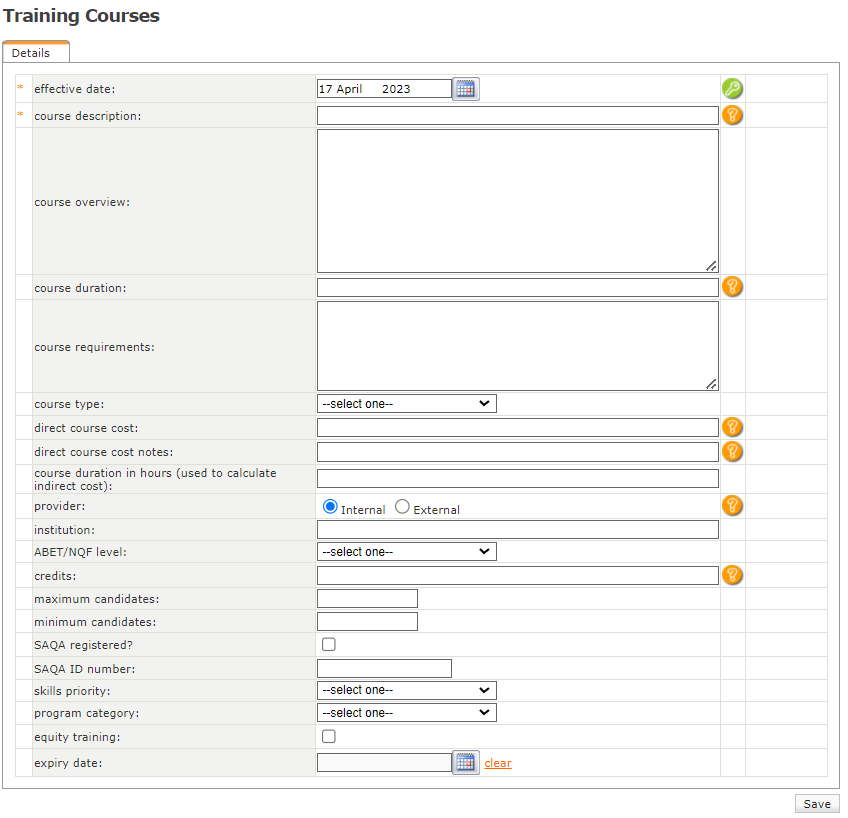Open the effective date calendar picker

[x=465, y=89]
